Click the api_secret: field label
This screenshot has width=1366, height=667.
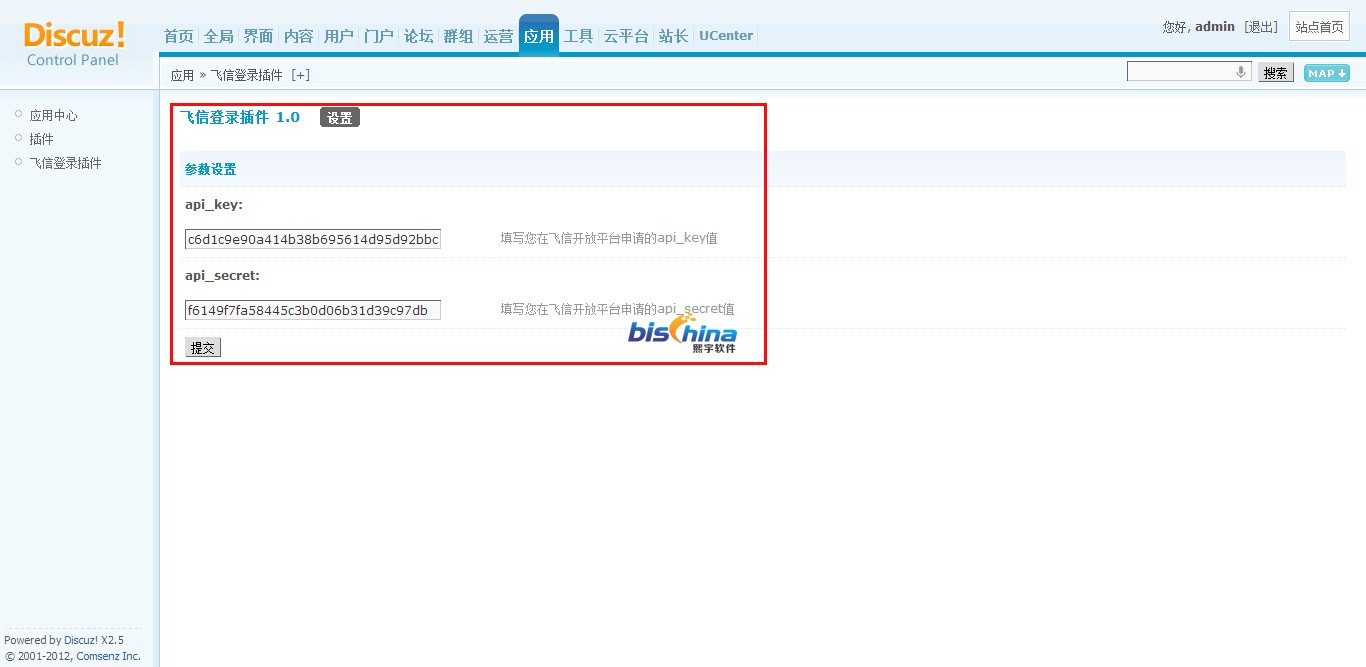click(x=222, y=275)
